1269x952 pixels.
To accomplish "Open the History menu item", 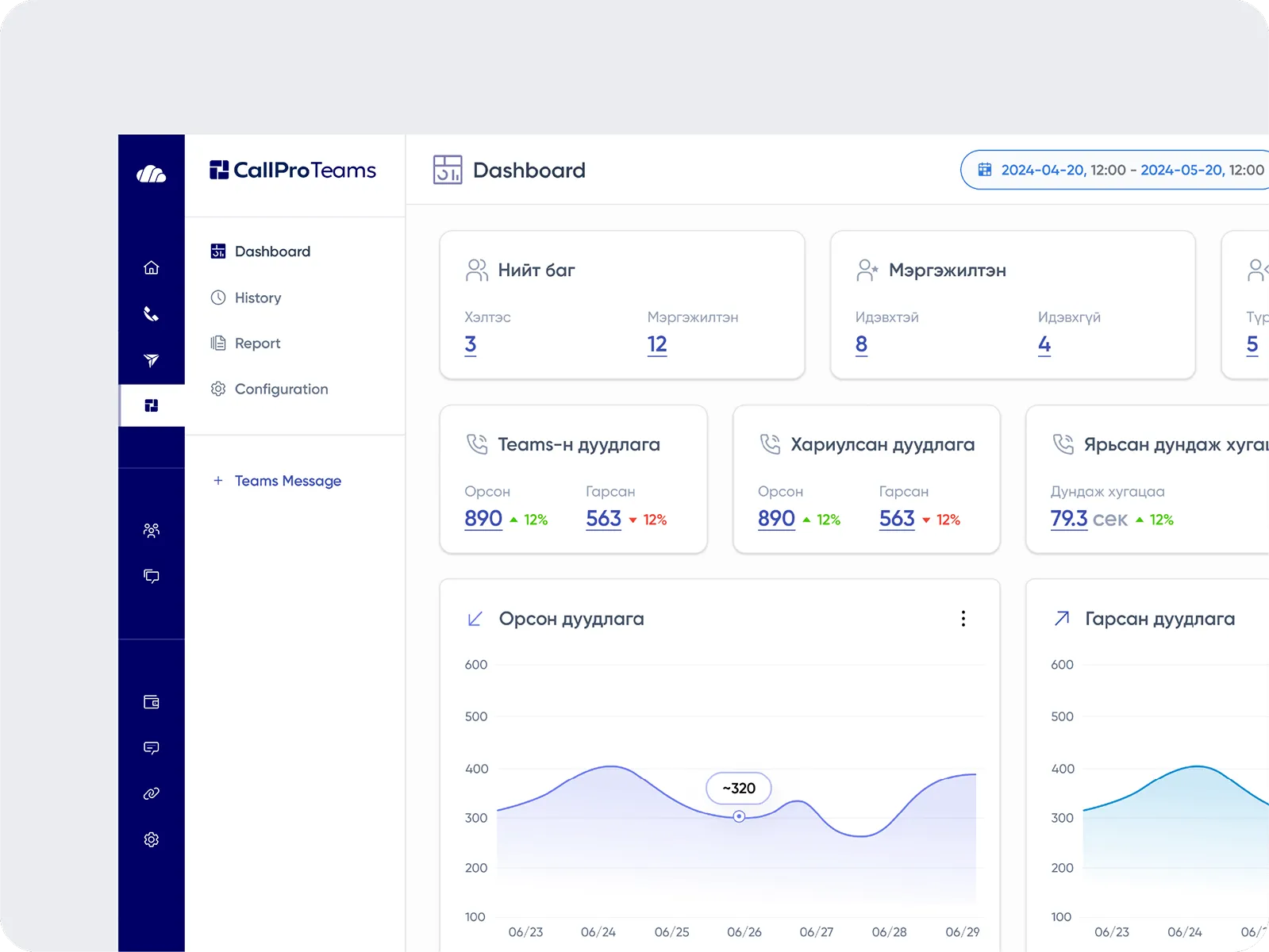I will click(x=246, y=297).
